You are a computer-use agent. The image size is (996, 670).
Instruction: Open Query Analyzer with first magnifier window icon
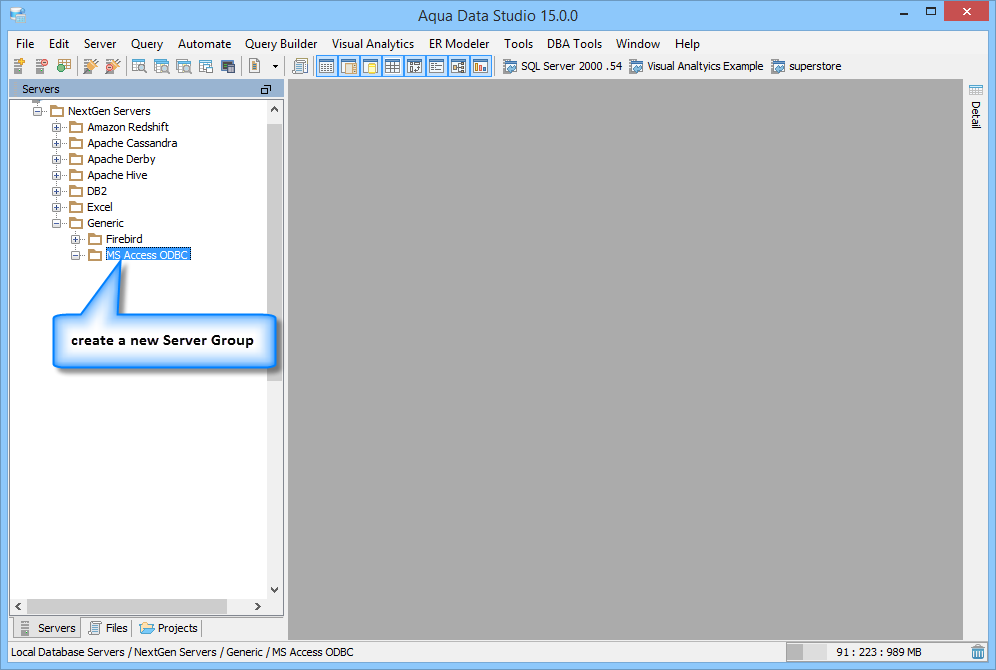click(139, 66)
